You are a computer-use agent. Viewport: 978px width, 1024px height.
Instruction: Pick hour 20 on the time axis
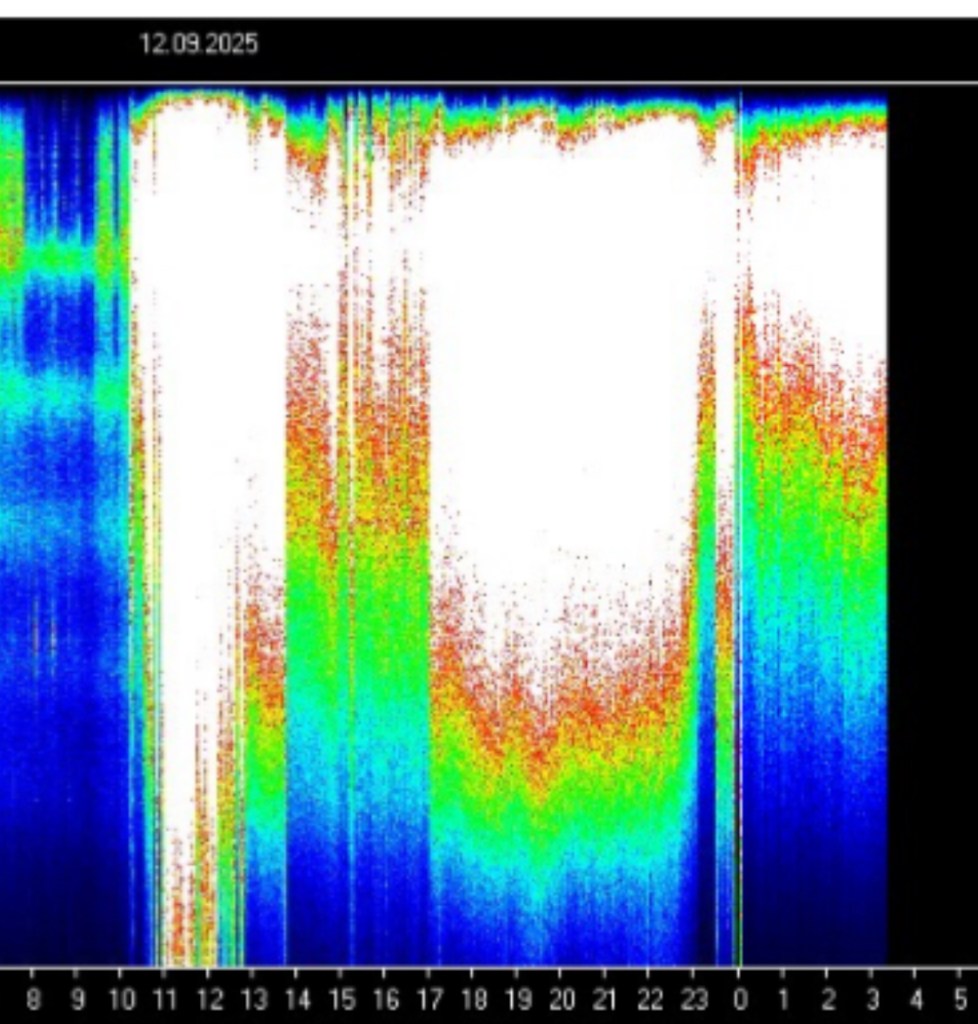561,999
